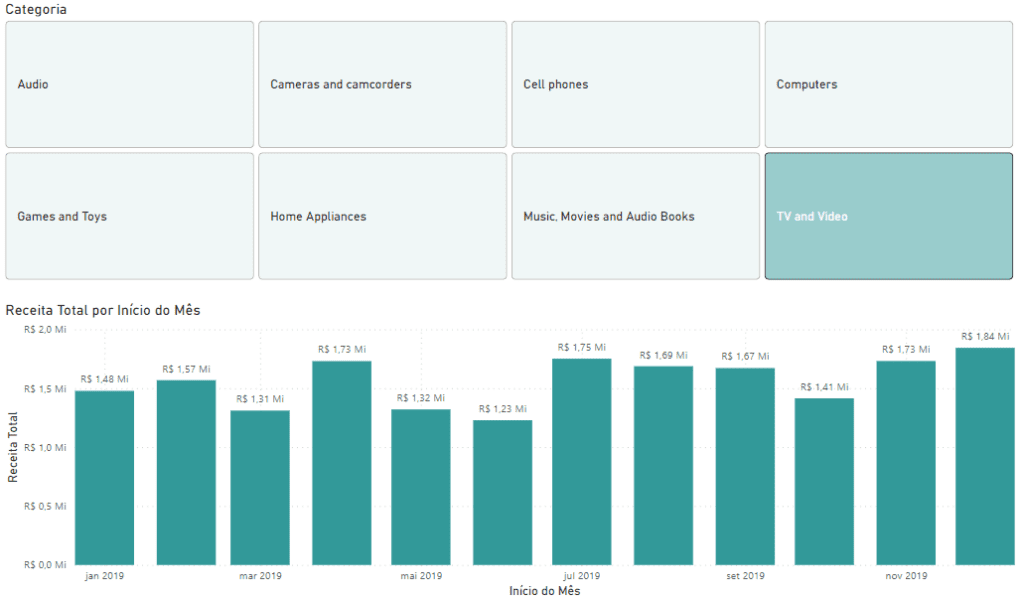This screenshot has width=1024, height=600.
Task: Click the 'Início do Mês' x-axis title
Action: (545, 591)
